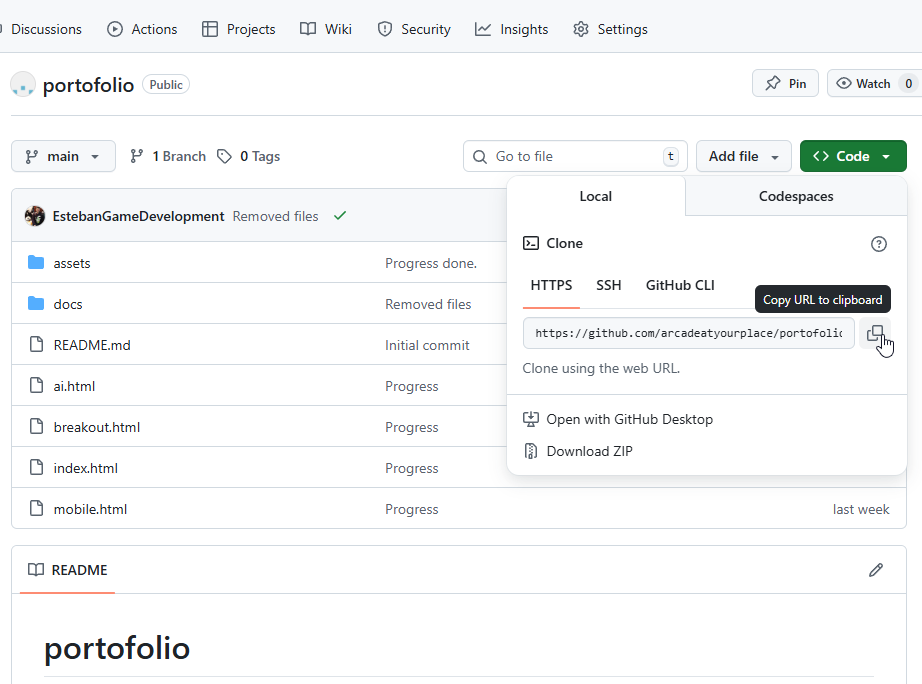
Task: Open the Add file dropdown
Action: pyautogui.click(x=743, y=156)
